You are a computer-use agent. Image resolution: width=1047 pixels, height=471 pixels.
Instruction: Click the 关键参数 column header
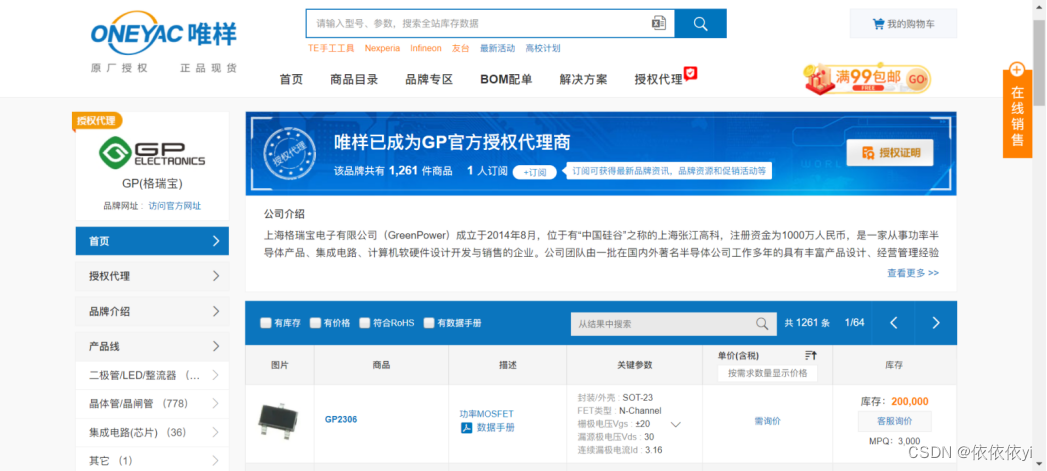[634, 365]
